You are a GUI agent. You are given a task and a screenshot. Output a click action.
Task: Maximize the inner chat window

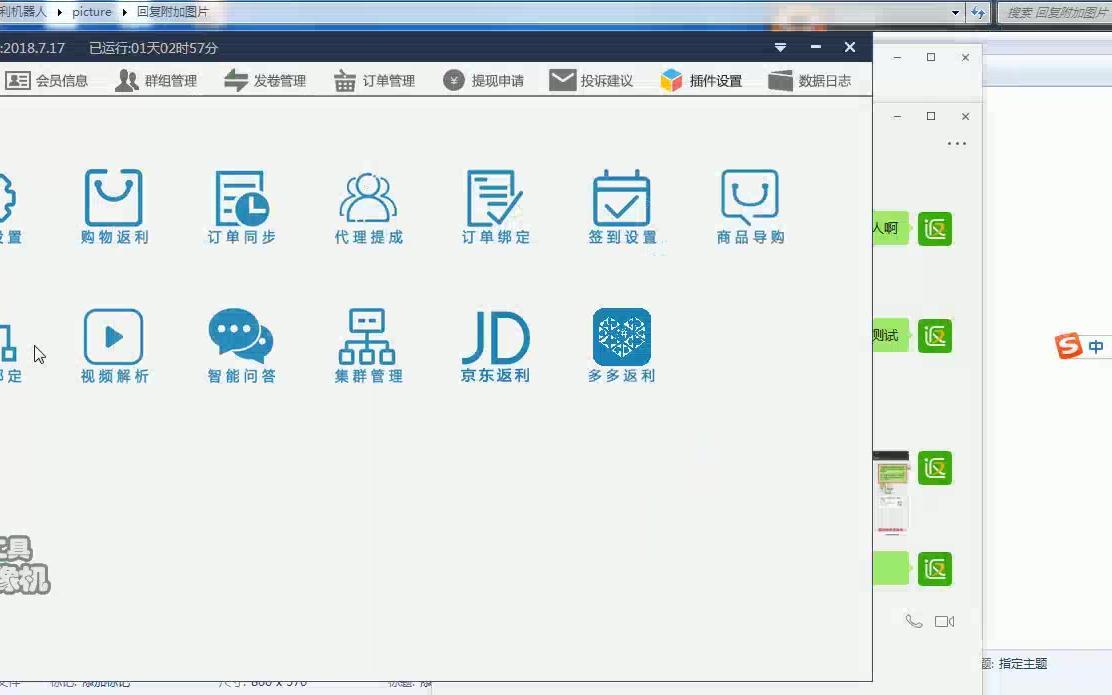coord(931,116)
